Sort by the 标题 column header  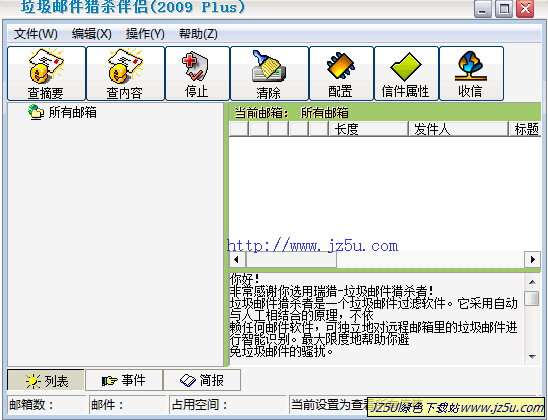point(525,129)
